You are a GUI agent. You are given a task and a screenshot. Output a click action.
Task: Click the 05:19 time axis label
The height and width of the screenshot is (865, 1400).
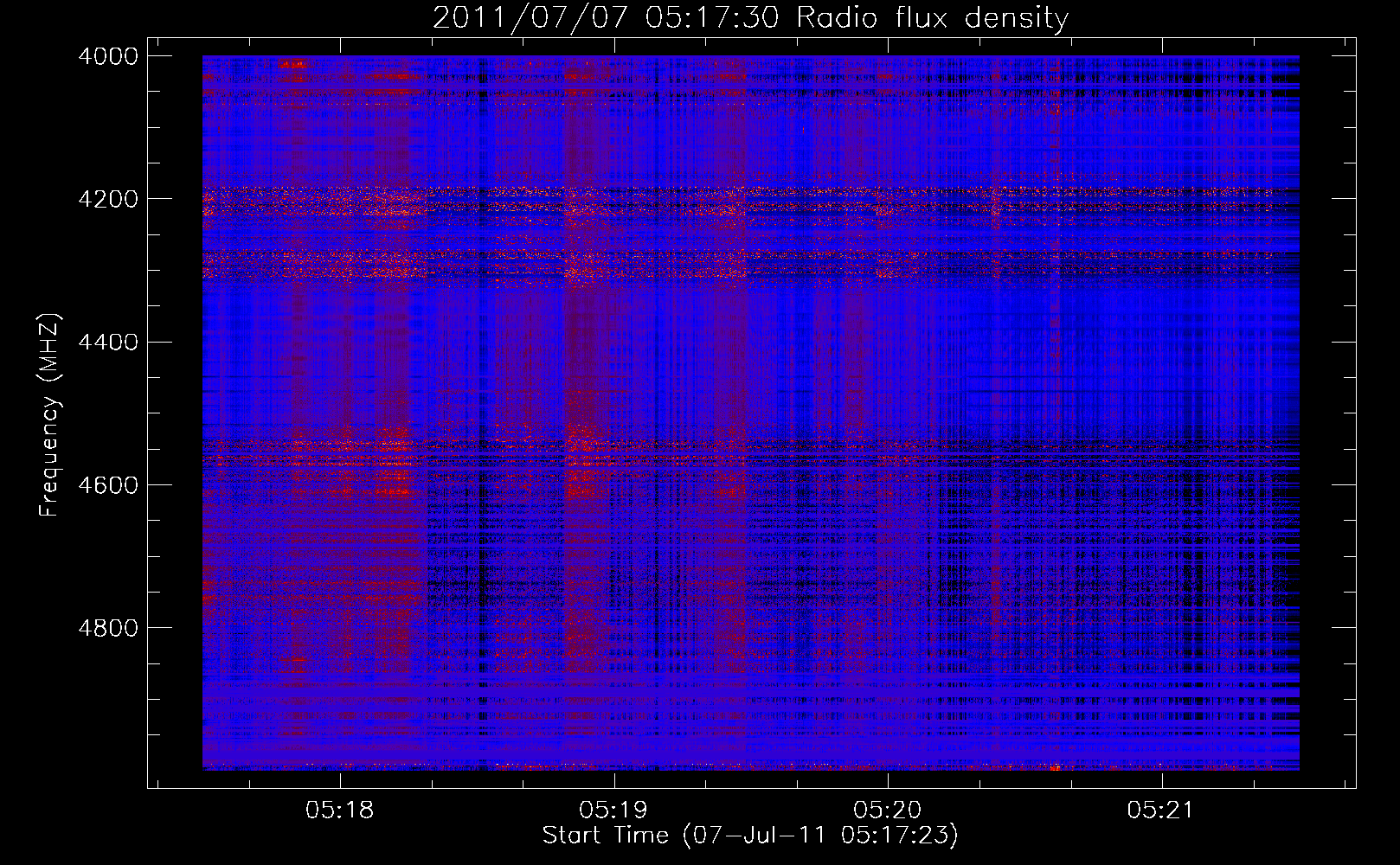tap(614, 811)
